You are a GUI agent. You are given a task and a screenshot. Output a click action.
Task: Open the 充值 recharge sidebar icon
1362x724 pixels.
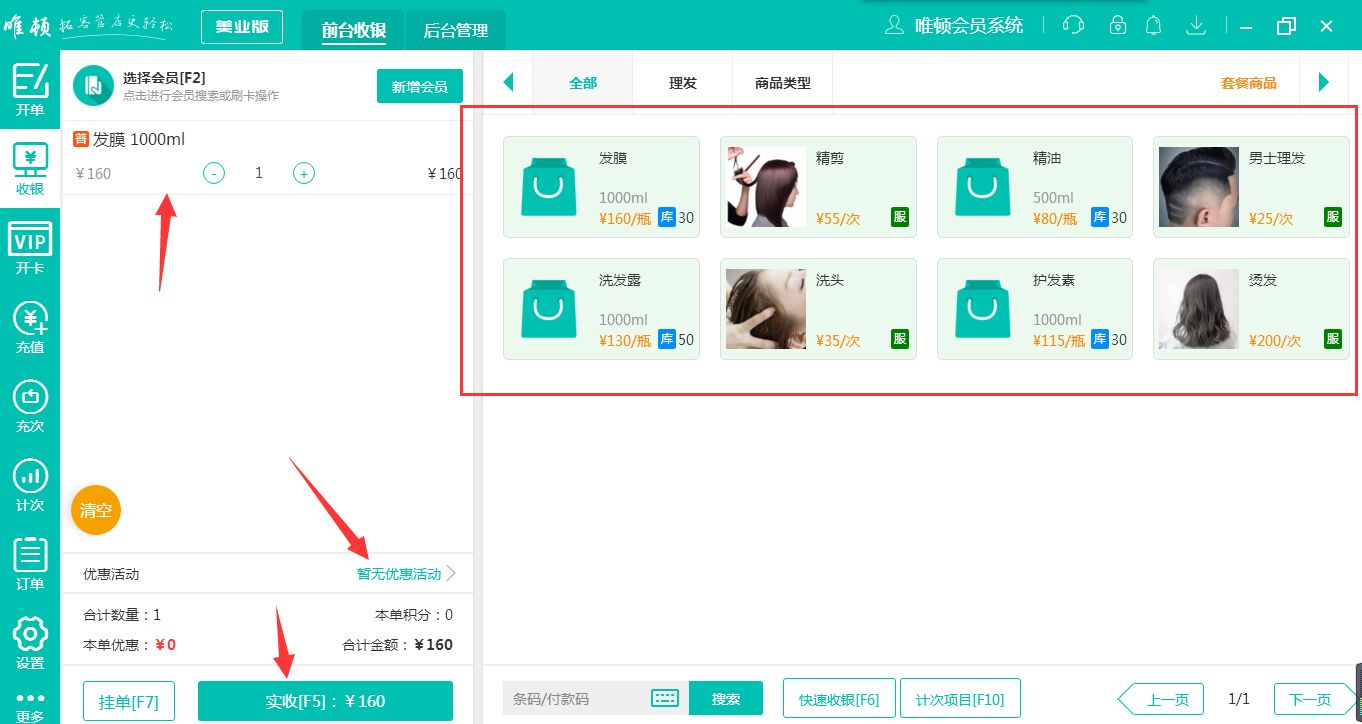(x=30, y=327)
